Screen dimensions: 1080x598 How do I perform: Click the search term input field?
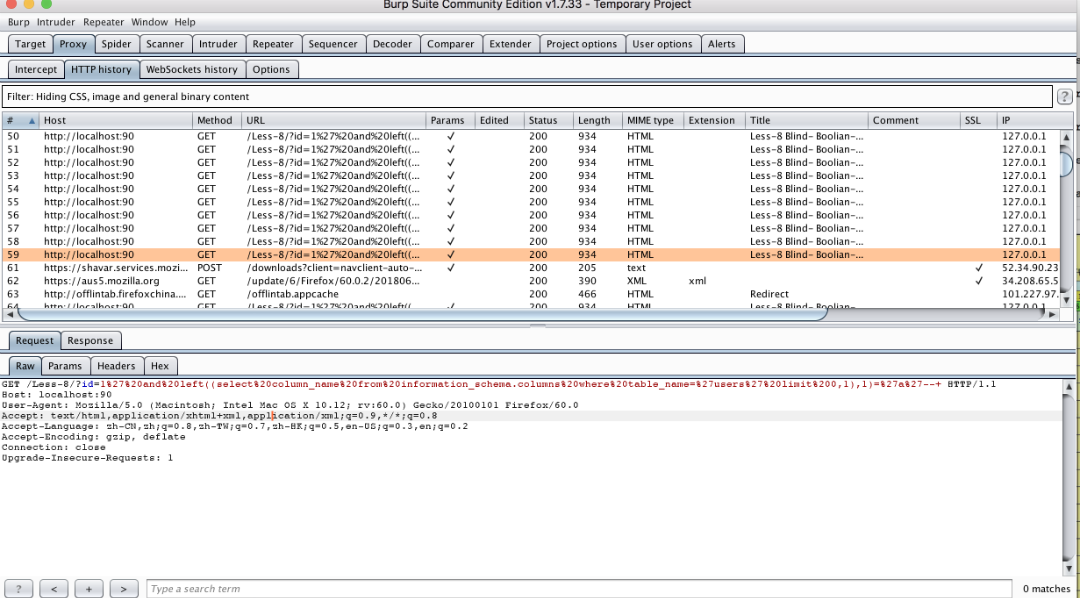pyautogui.click(x=579, y=588)
